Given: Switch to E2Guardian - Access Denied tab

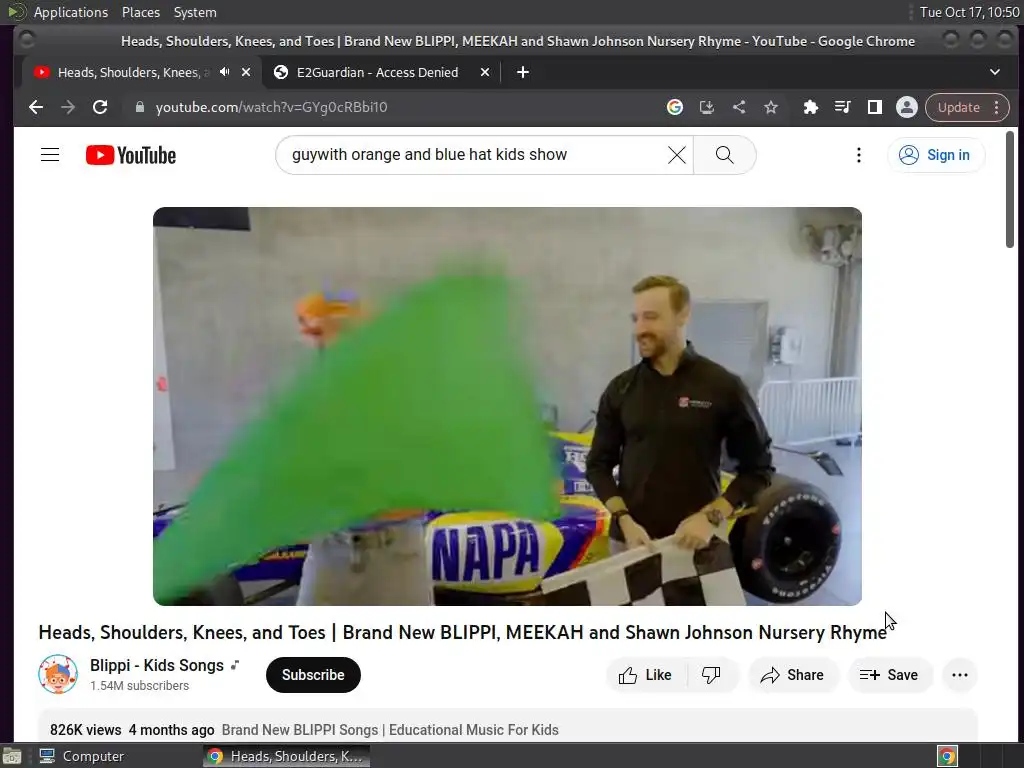Looking at the screenshot, I should tap(377, 72).
